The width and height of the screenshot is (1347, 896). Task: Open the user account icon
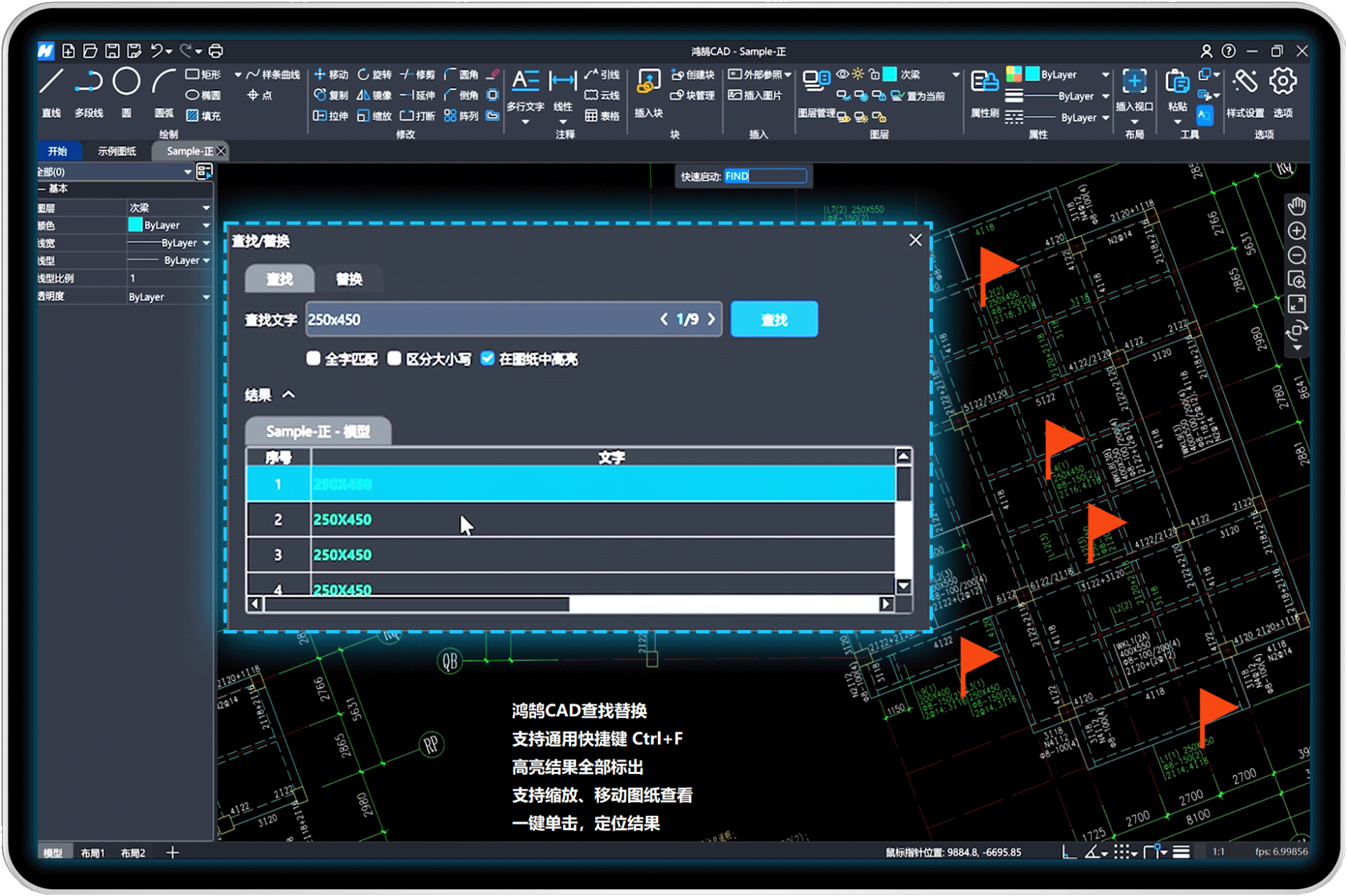(1206, 51)
